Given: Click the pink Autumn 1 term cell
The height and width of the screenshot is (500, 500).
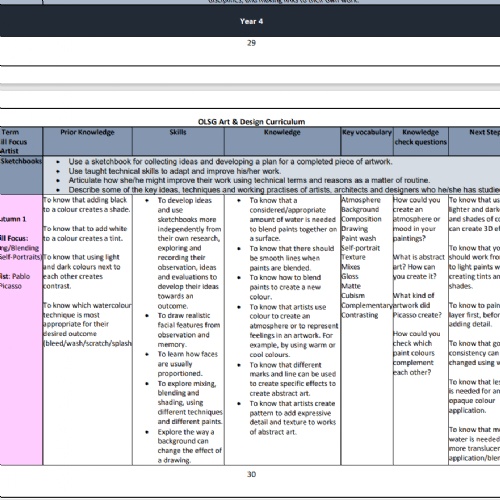Looking at the screenshot, I should [21, 330].
